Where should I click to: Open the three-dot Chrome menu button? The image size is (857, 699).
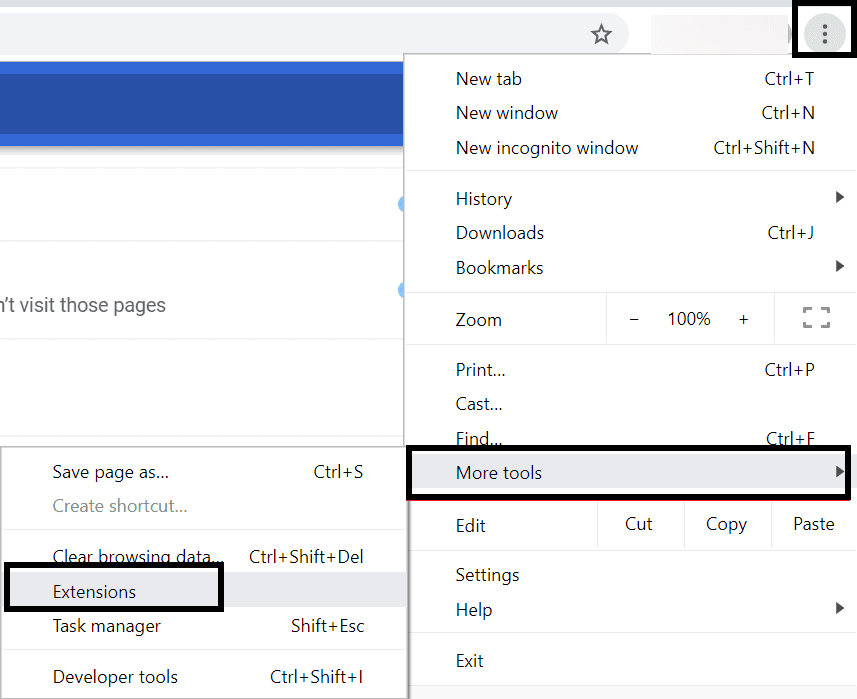825,34
